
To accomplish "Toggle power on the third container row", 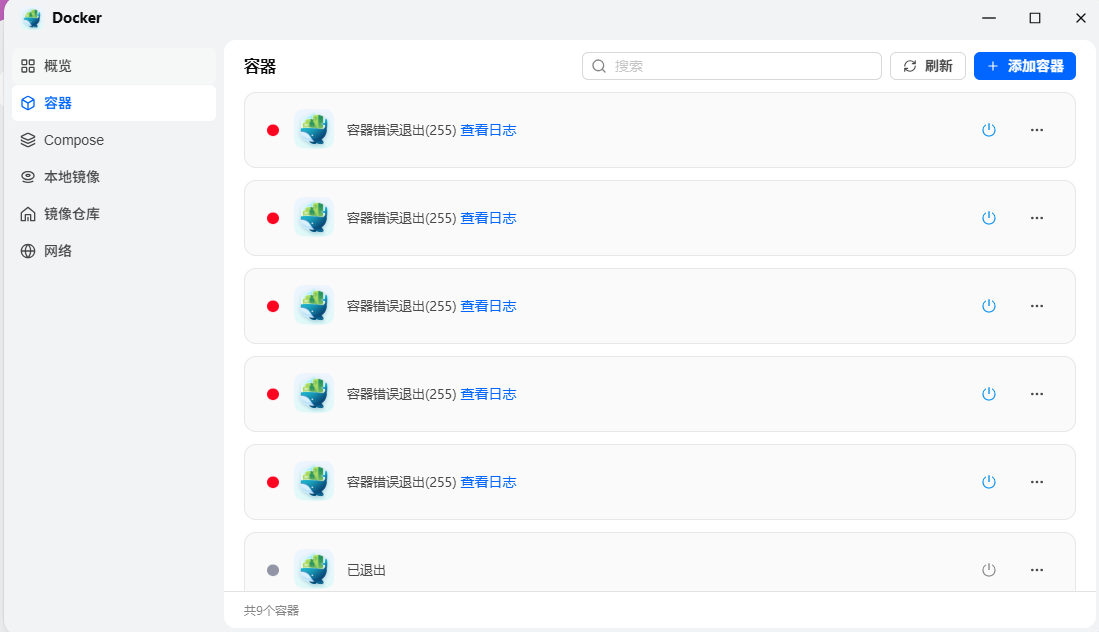I will (989, 306).
